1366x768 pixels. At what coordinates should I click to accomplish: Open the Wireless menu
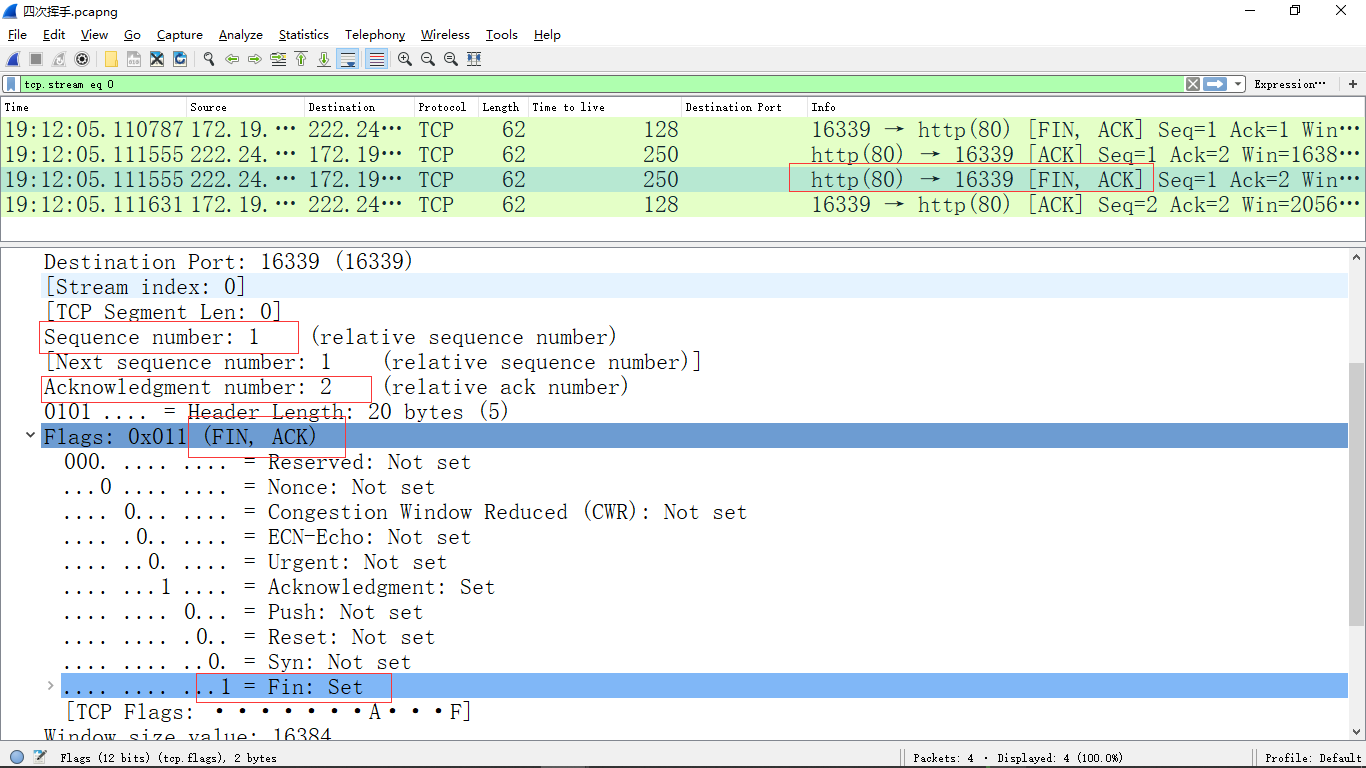click(445, 34)
